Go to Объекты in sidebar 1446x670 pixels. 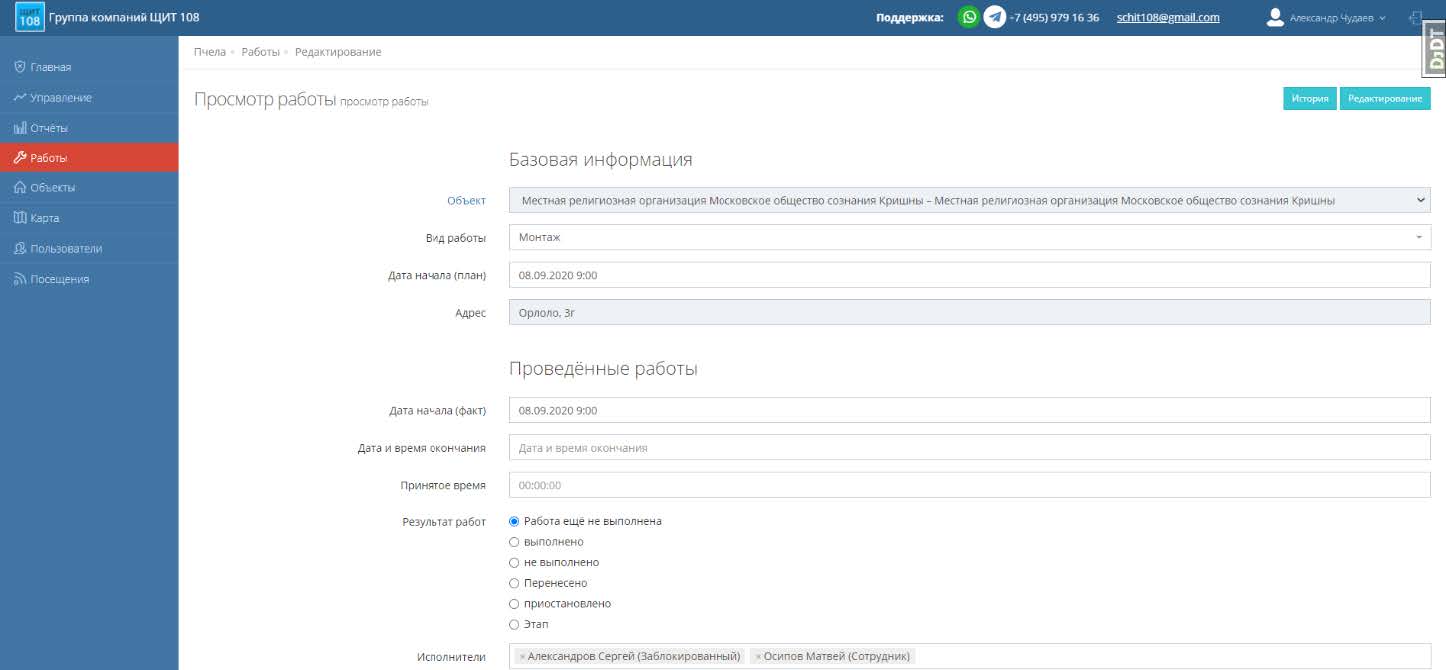pyautogui.click(x=53, y=188)
